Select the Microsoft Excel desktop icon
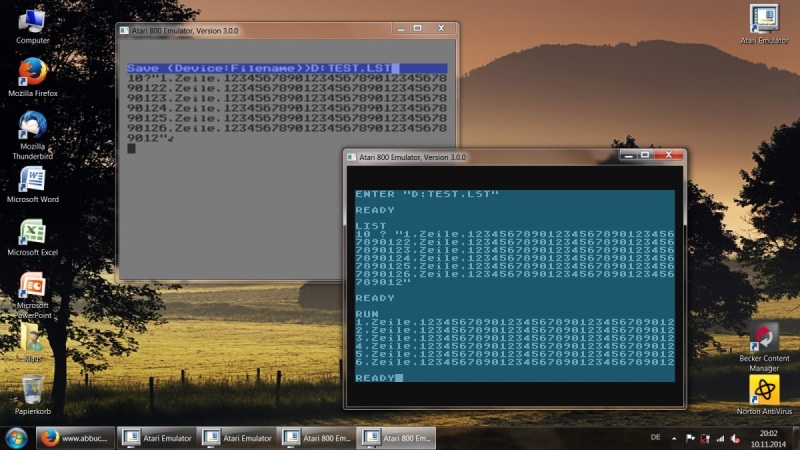The height and width of the screenshot is (450, 800). pyautogui.click(x=33, y=238)
